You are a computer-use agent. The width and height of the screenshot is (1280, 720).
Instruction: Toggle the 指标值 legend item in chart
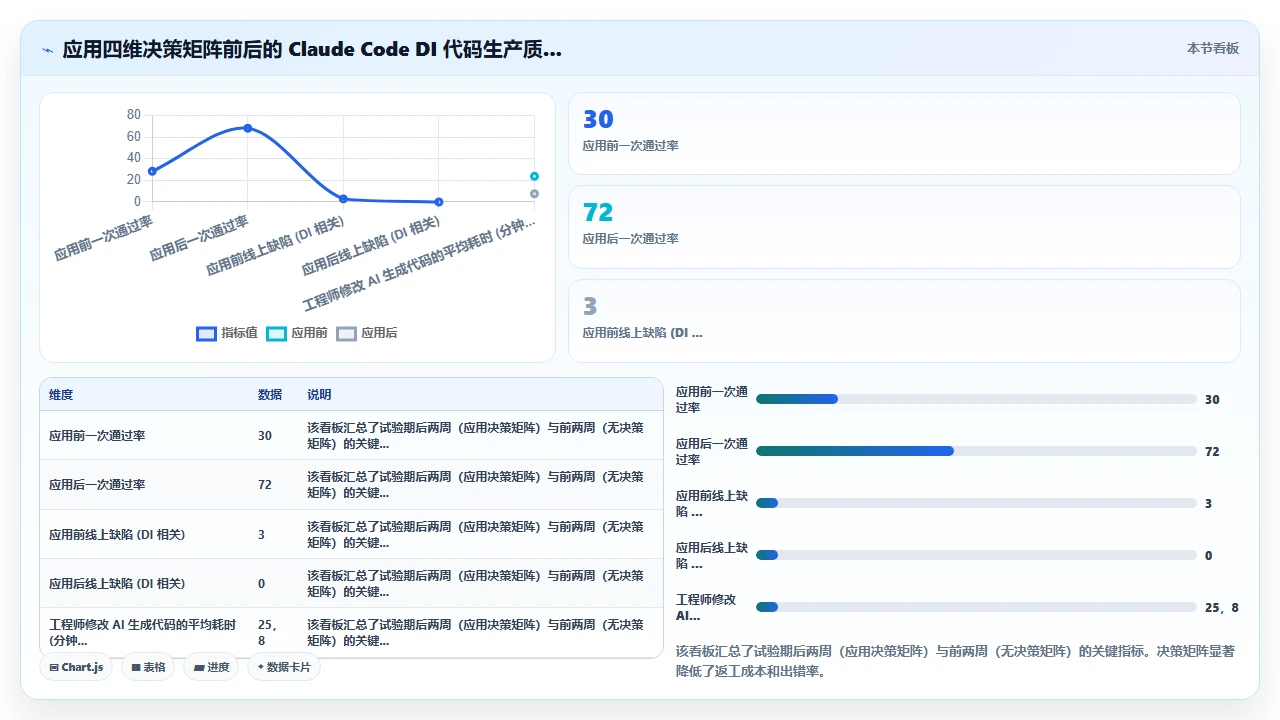(227, 333)
